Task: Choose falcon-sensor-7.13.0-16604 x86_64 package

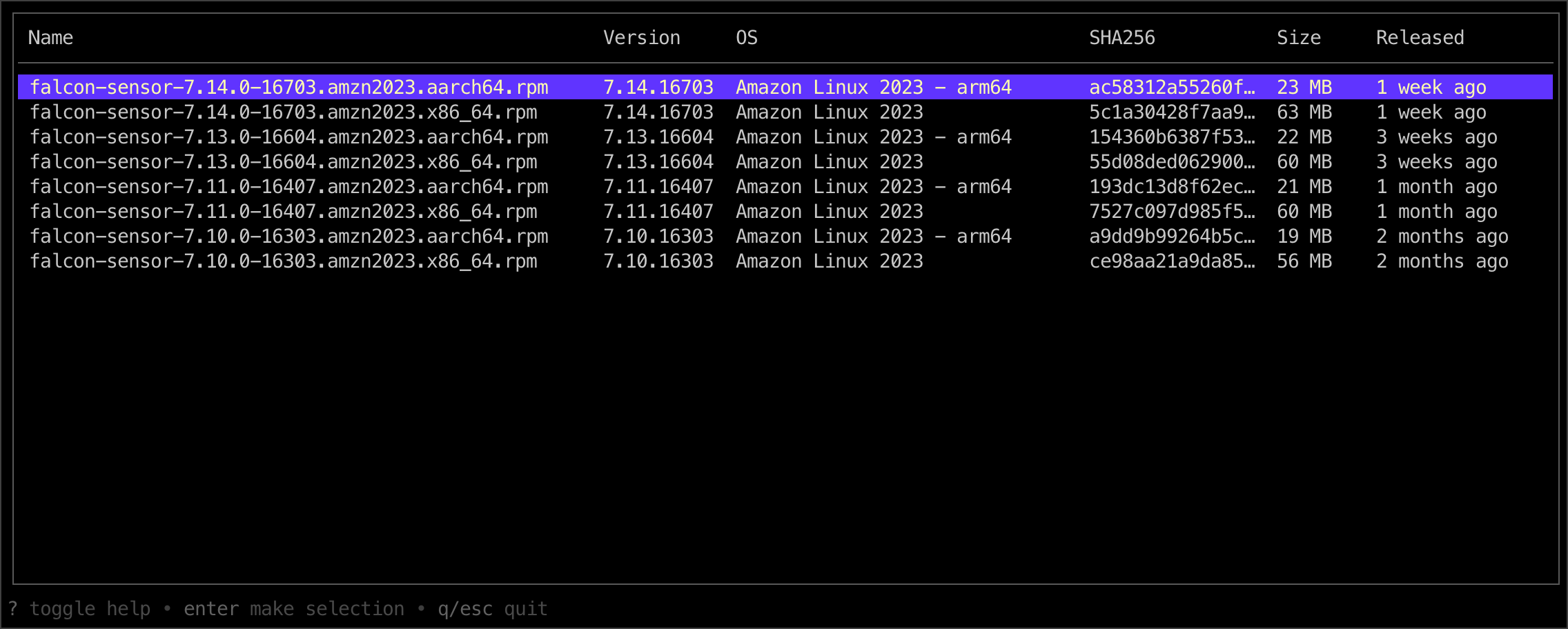Action: pos(283,162)
